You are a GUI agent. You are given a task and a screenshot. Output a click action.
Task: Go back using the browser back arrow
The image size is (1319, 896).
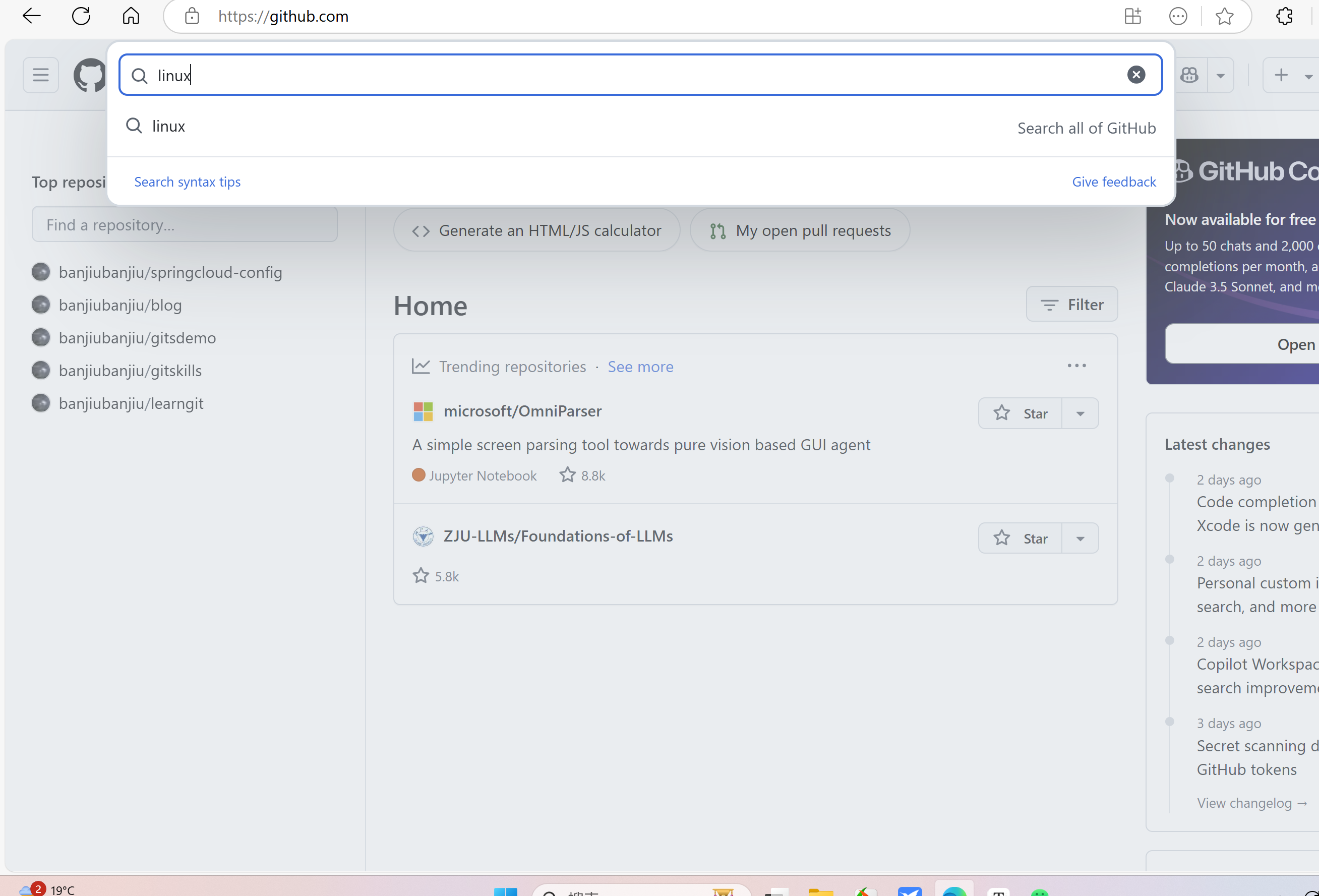tap(31, 16)
